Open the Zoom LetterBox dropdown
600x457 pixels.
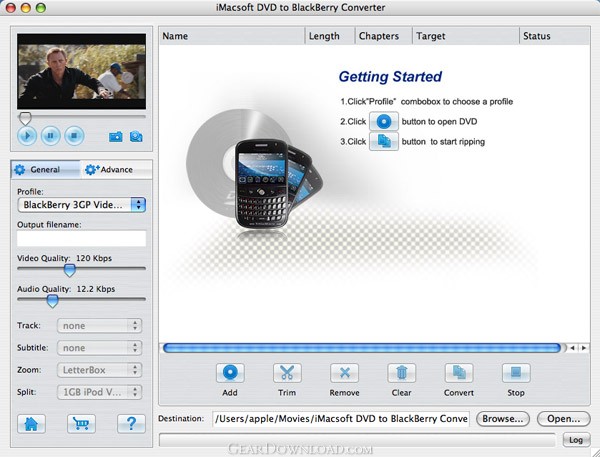[x=99, y=370]
